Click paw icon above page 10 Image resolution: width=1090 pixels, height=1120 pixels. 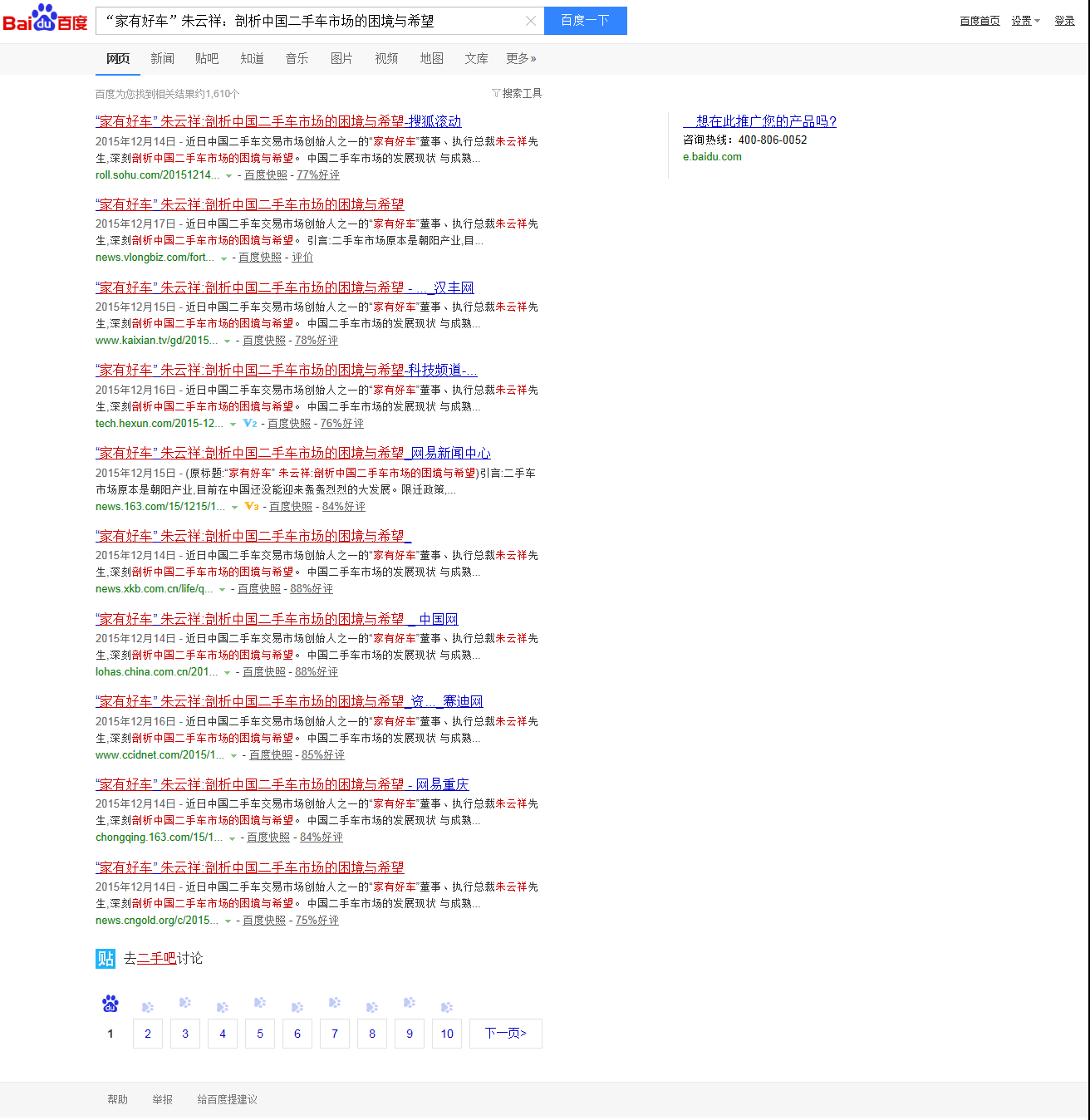(447, 1007)
